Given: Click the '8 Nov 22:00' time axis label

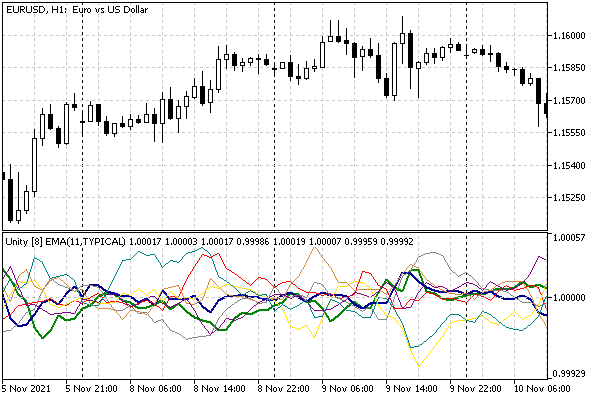Looking at the screenshot, I should click(x=283, y=389).
